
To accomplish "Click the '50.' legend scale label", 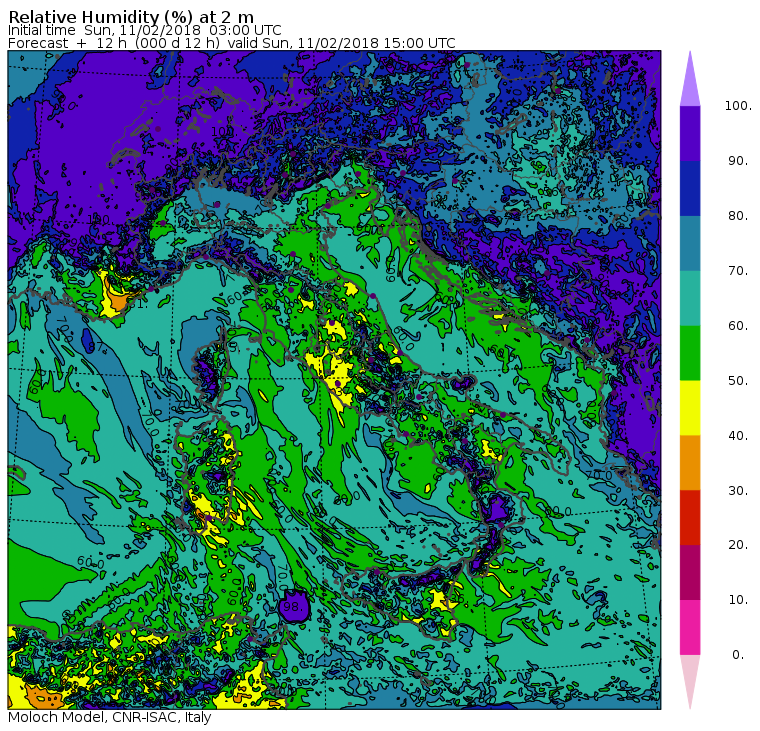I will click(x=738, y=381).
